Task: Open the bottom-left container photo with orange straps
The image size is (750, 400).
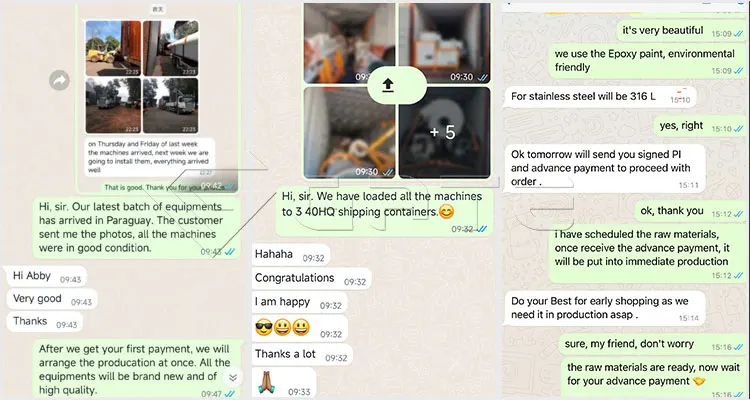Action: click(349, 133)
